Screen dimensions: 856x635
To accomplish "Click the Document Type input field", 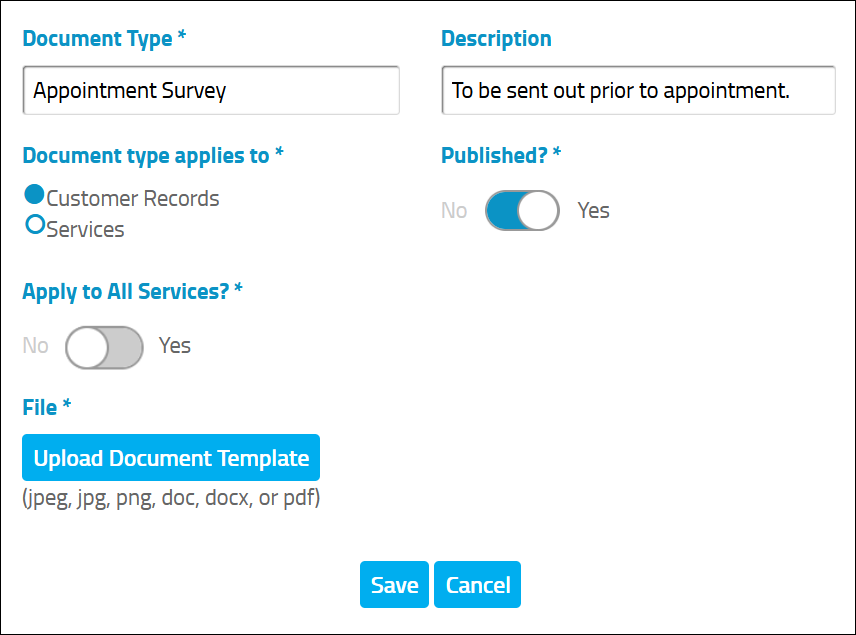I will (211, 91).
